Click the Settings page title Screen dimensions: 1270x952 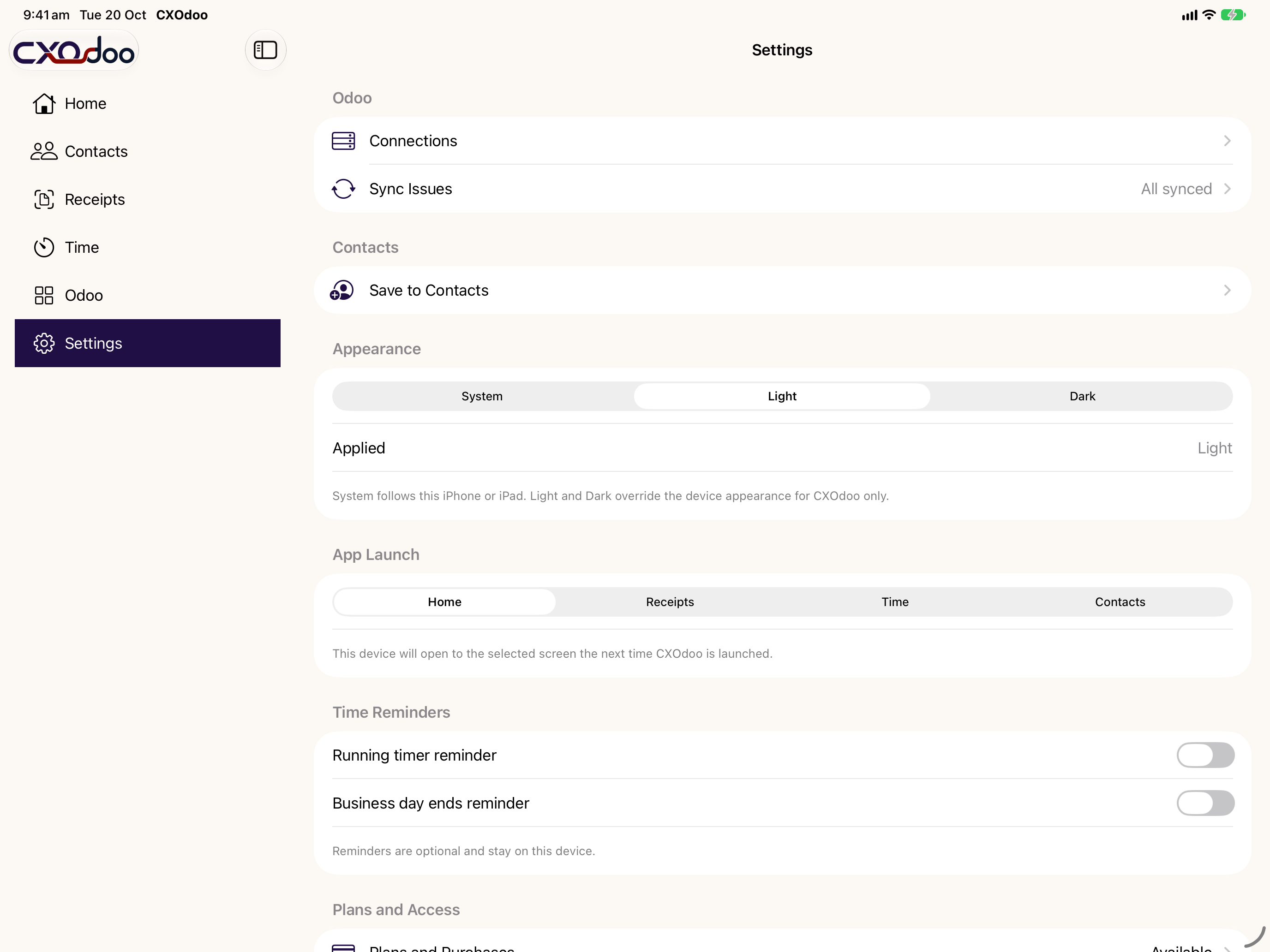(x=782, y=50)
